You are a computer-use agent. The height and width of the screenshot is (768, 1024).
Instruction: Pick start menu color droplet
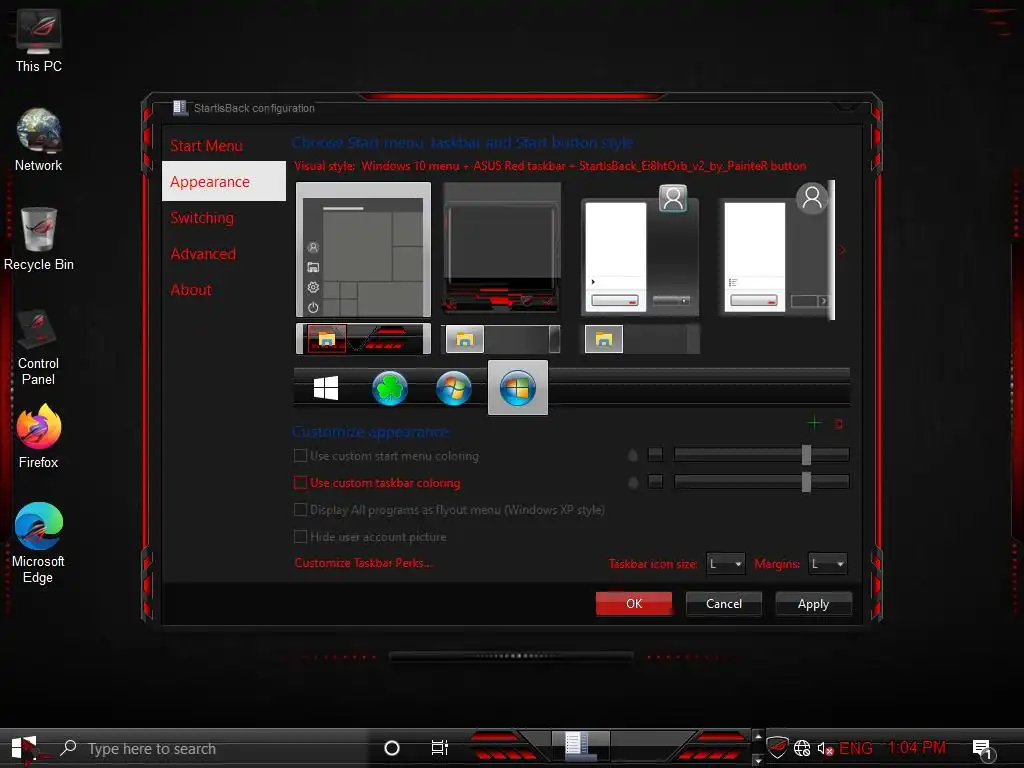click(632, 455)
